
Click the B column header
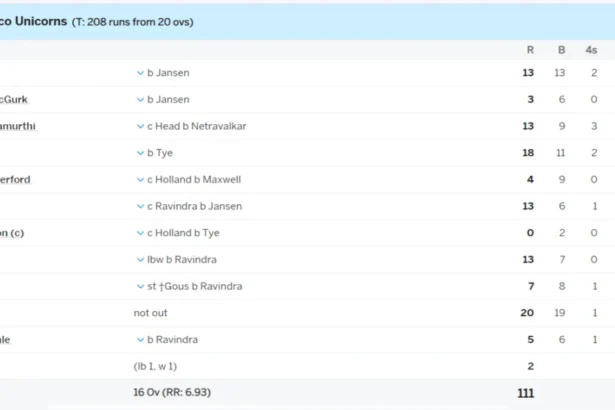click(x=562, y=50)
